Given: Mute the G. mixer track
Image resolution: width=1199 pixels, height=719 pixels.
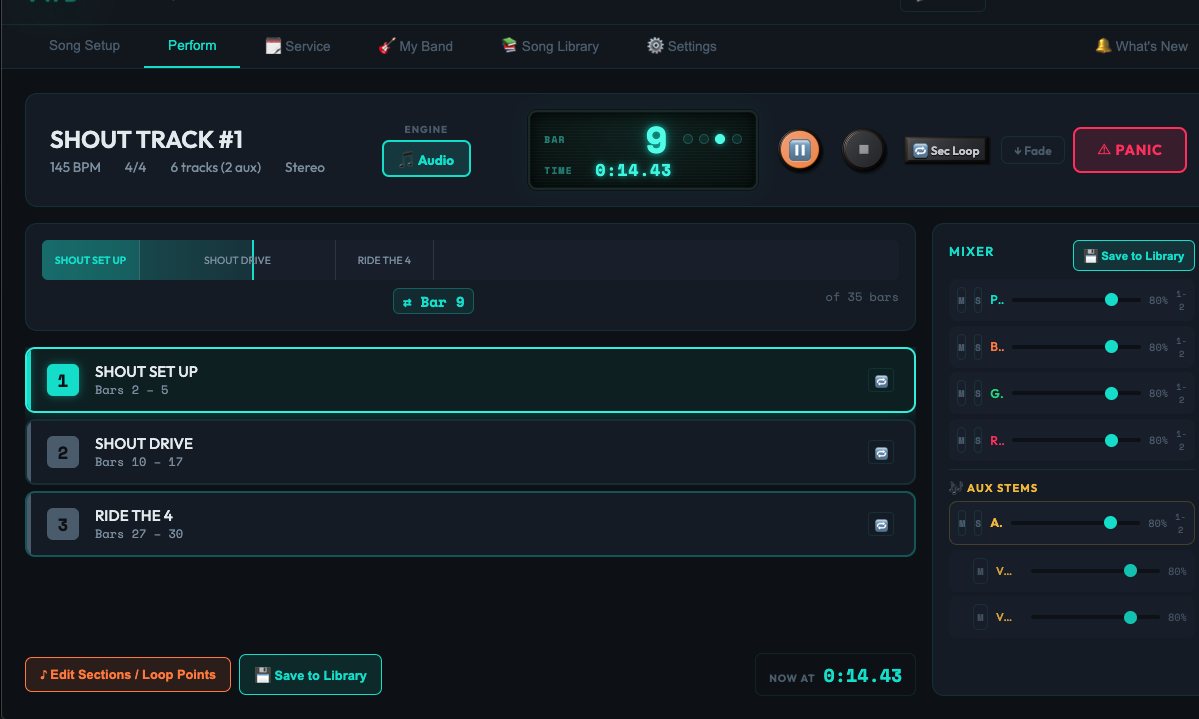Looking at the screenshot, I should 961,394.
